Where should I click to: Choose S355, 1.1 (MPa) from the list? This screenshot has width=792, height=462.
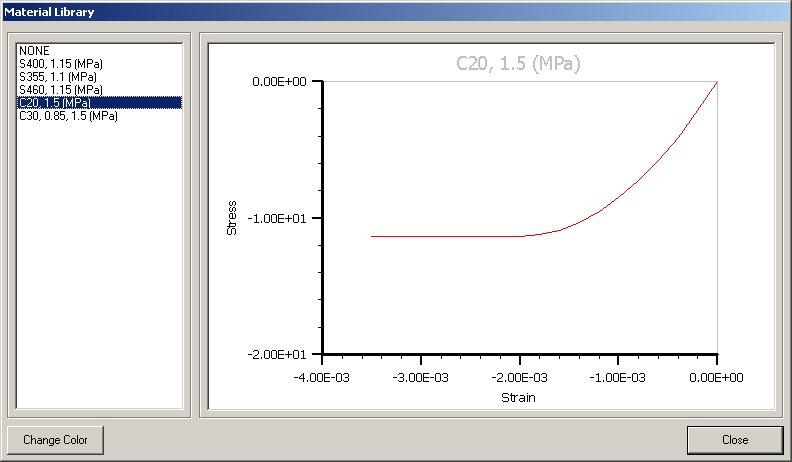point(57,76)
